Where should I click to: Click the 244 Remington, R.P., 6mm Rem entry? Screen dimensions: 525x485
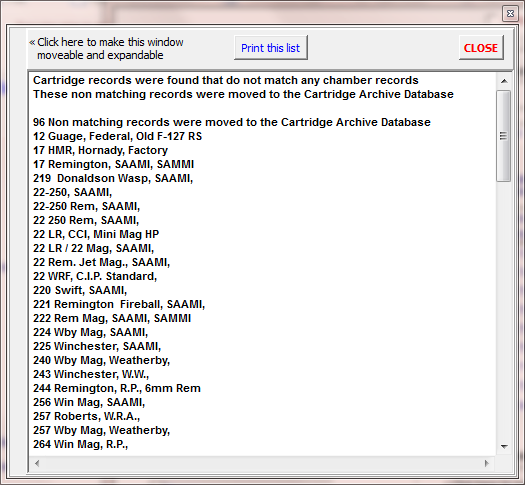(x=117, y=388)
